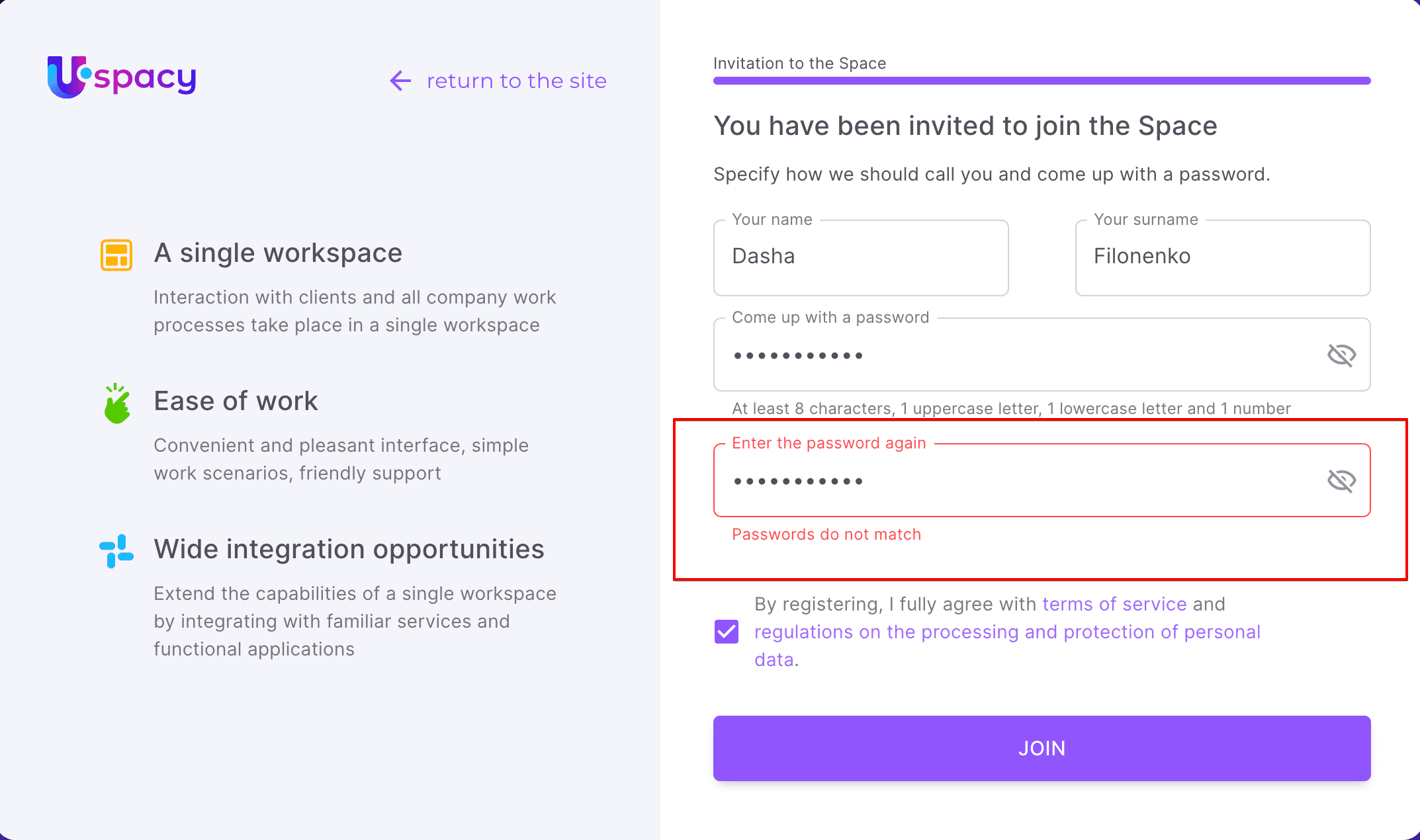
Task: Uncheck the terms agreement checkbox
Action: pyautogui.click(x=727, y=632)
